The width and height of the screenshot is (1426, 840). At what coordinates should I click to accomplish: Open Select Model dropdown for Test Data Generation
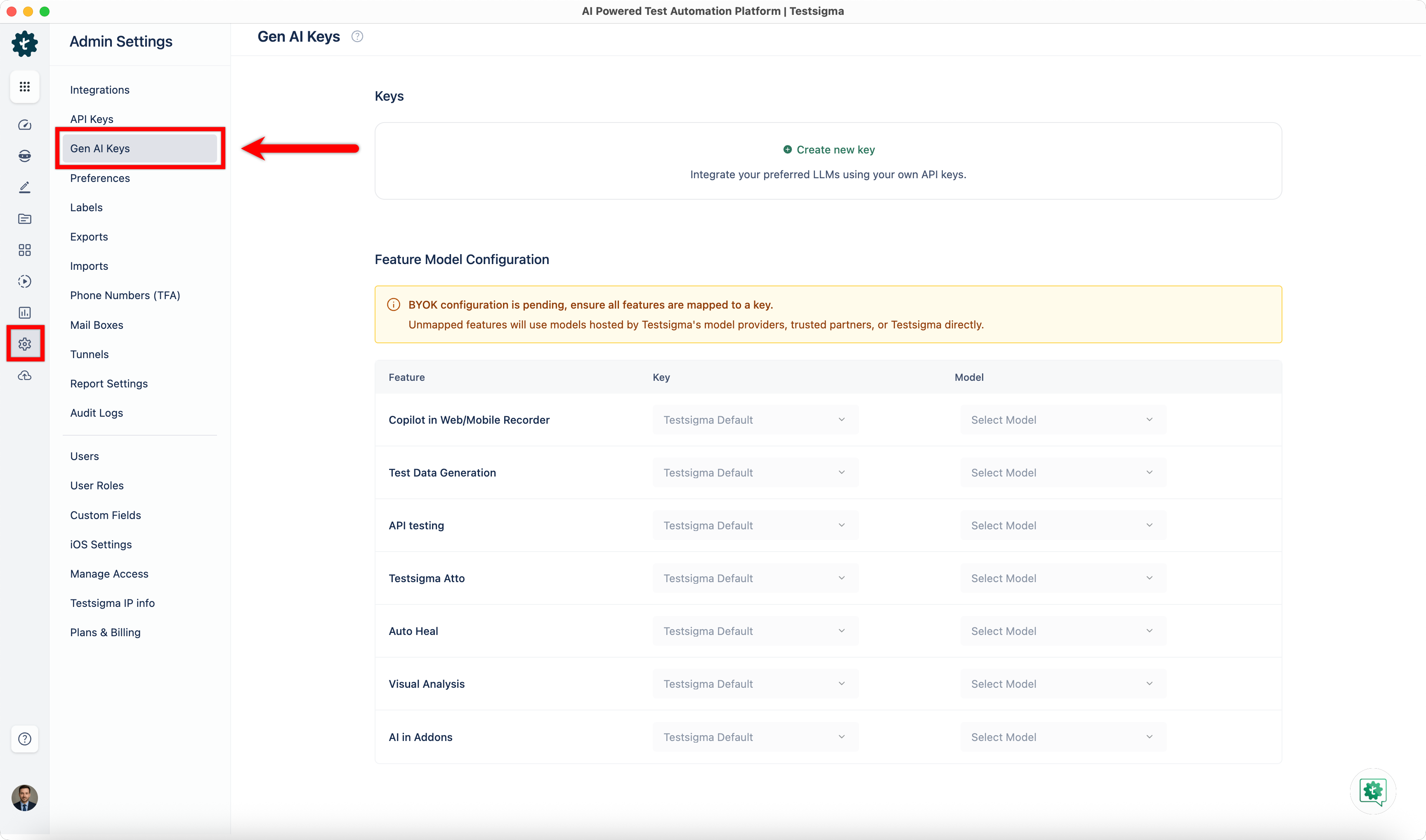pyautogui.click(x=1062, y=473)
